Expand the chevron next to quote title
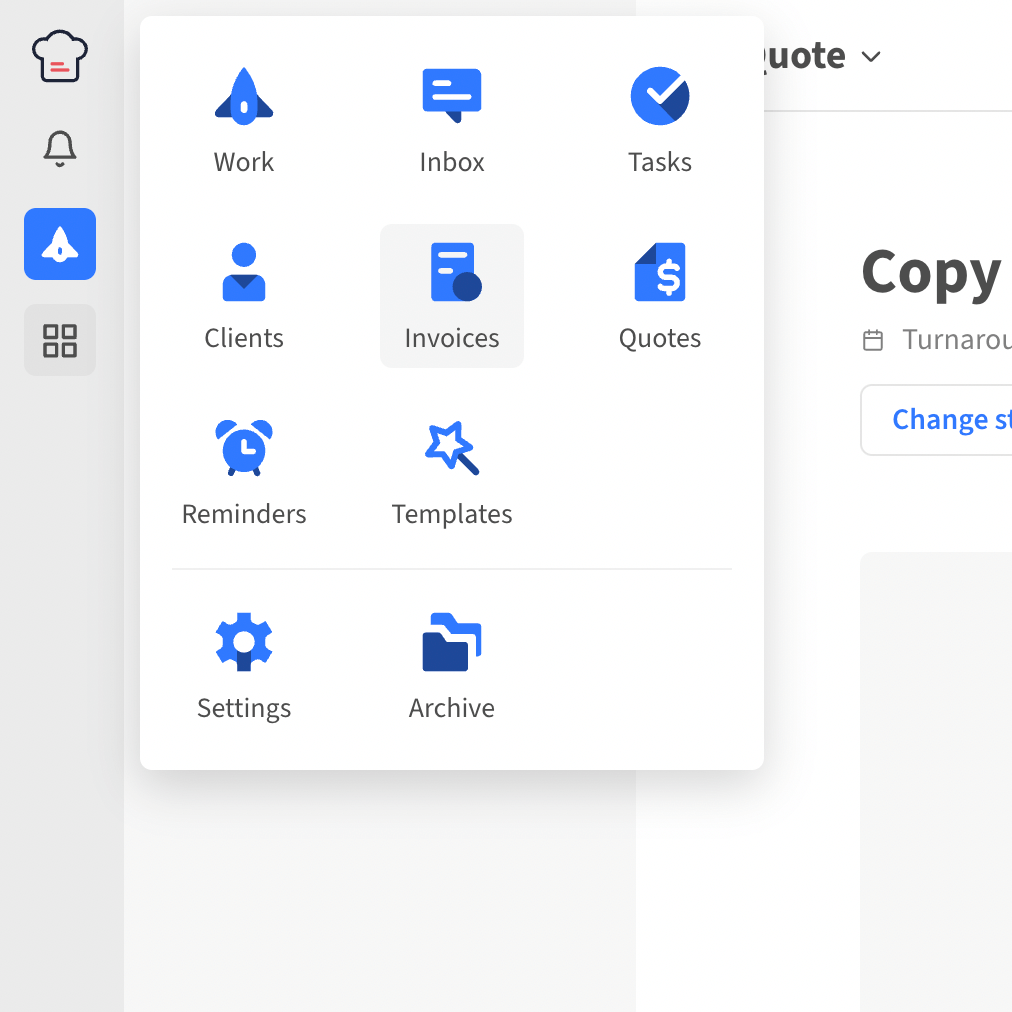Viewport: 1012px width, 1012px height. click(871, 57)
